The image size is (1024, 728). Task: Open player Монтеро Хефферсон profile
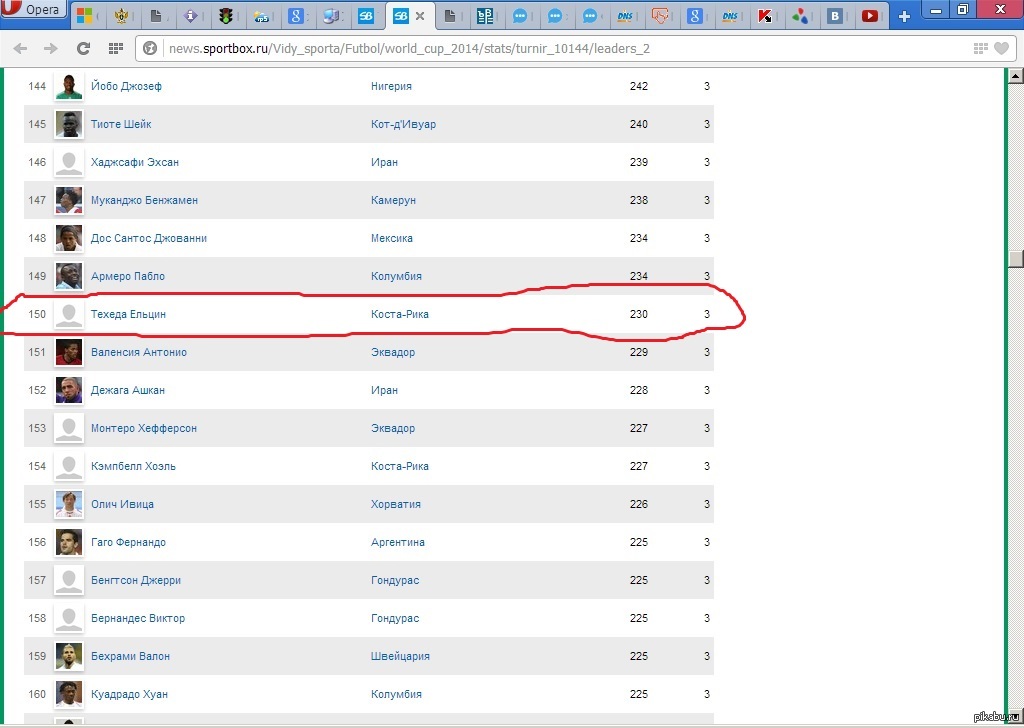(144, 428)
